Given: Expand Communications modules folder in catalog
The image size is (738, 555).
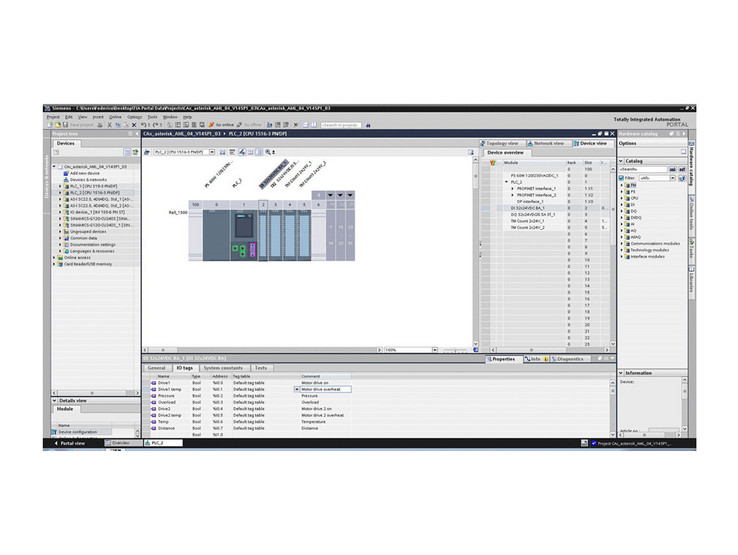Looking at the screenshot, I should [622, 243].
